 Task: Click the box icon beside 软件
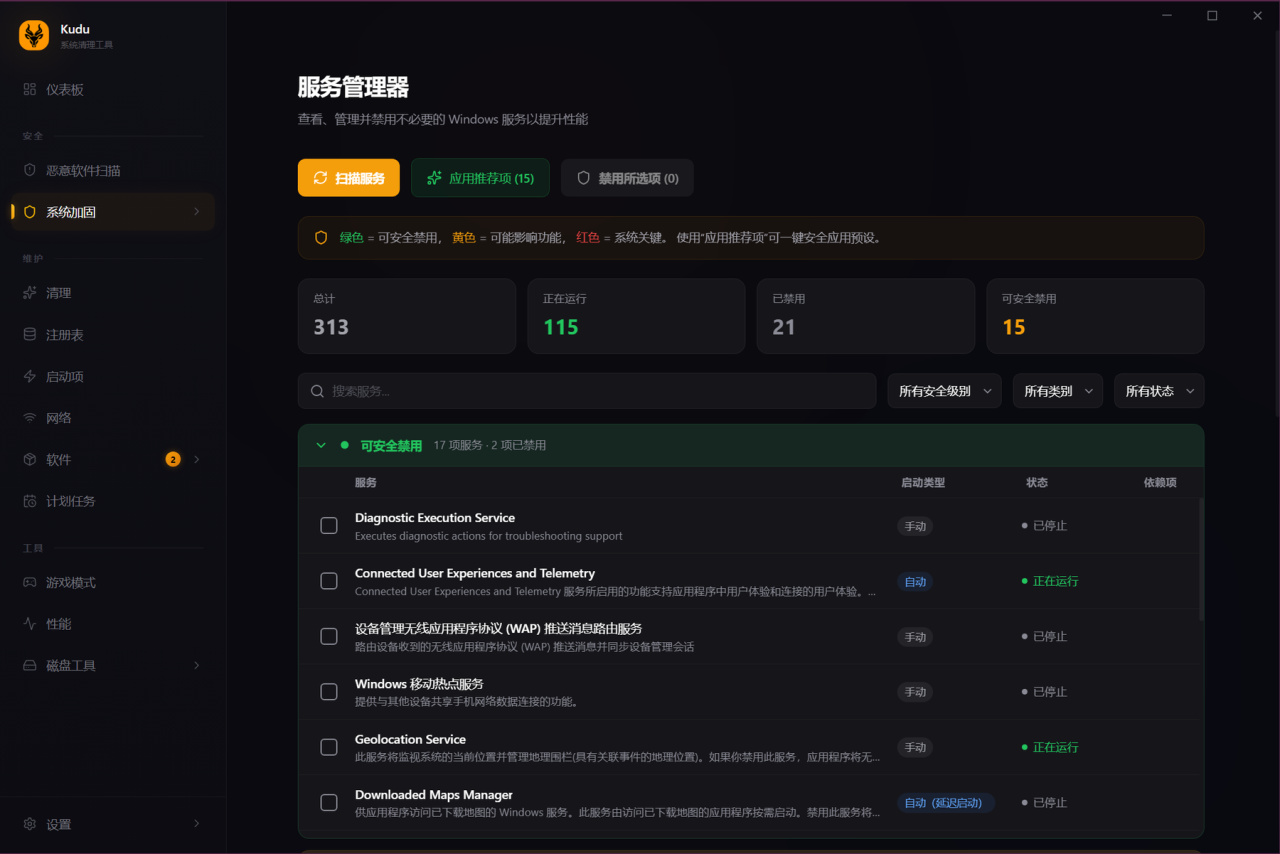30,459
